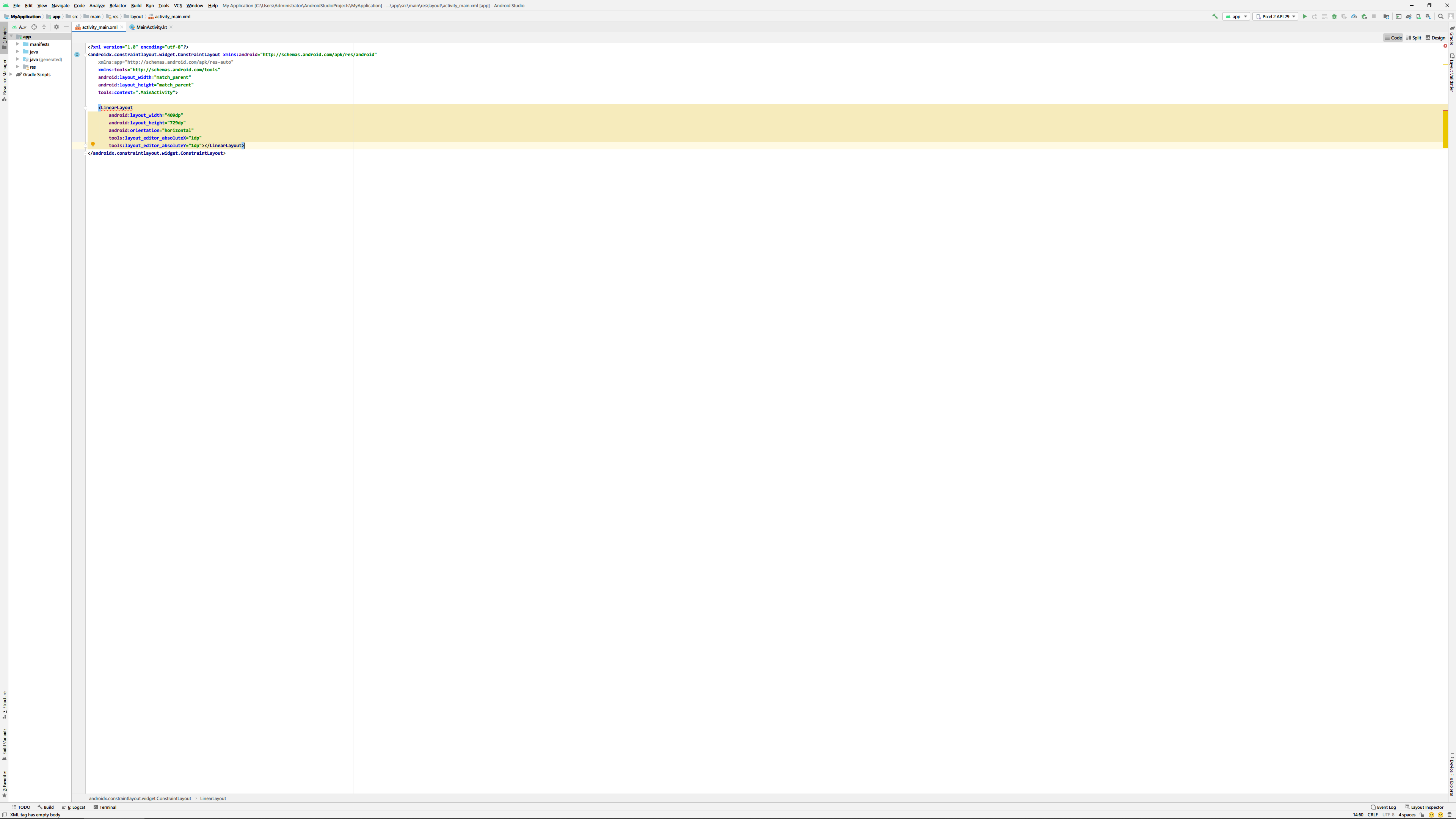Switch to MainActivity.kt tab

click(151, 27)
